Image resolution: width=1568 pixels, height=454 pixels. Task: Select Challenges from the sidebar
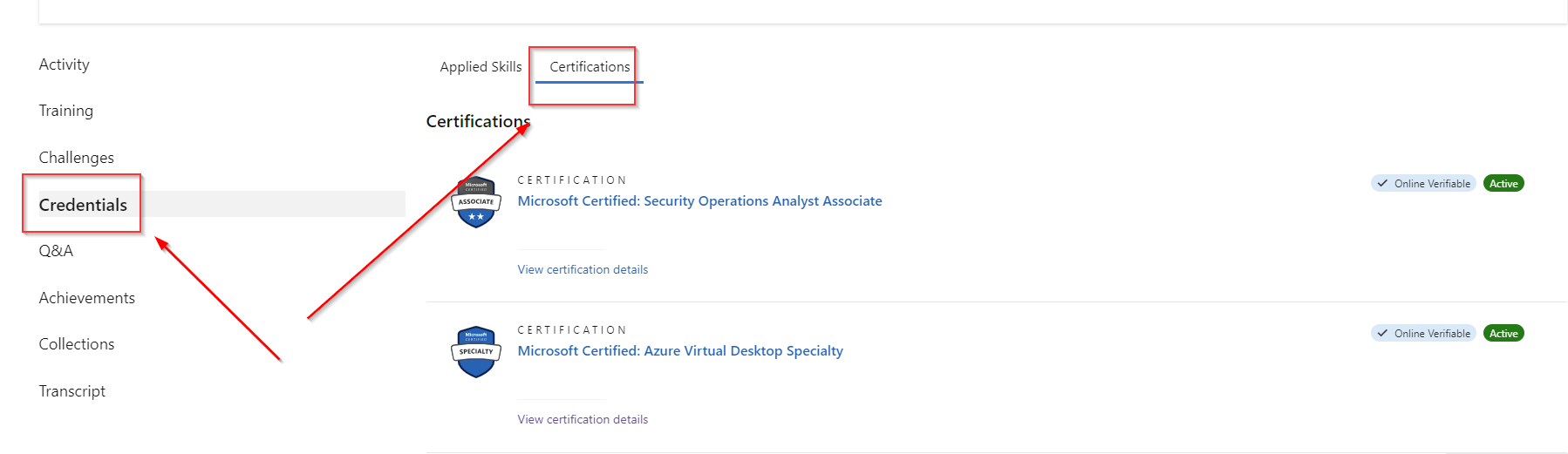pyautogui.click(x=76, y=158)
